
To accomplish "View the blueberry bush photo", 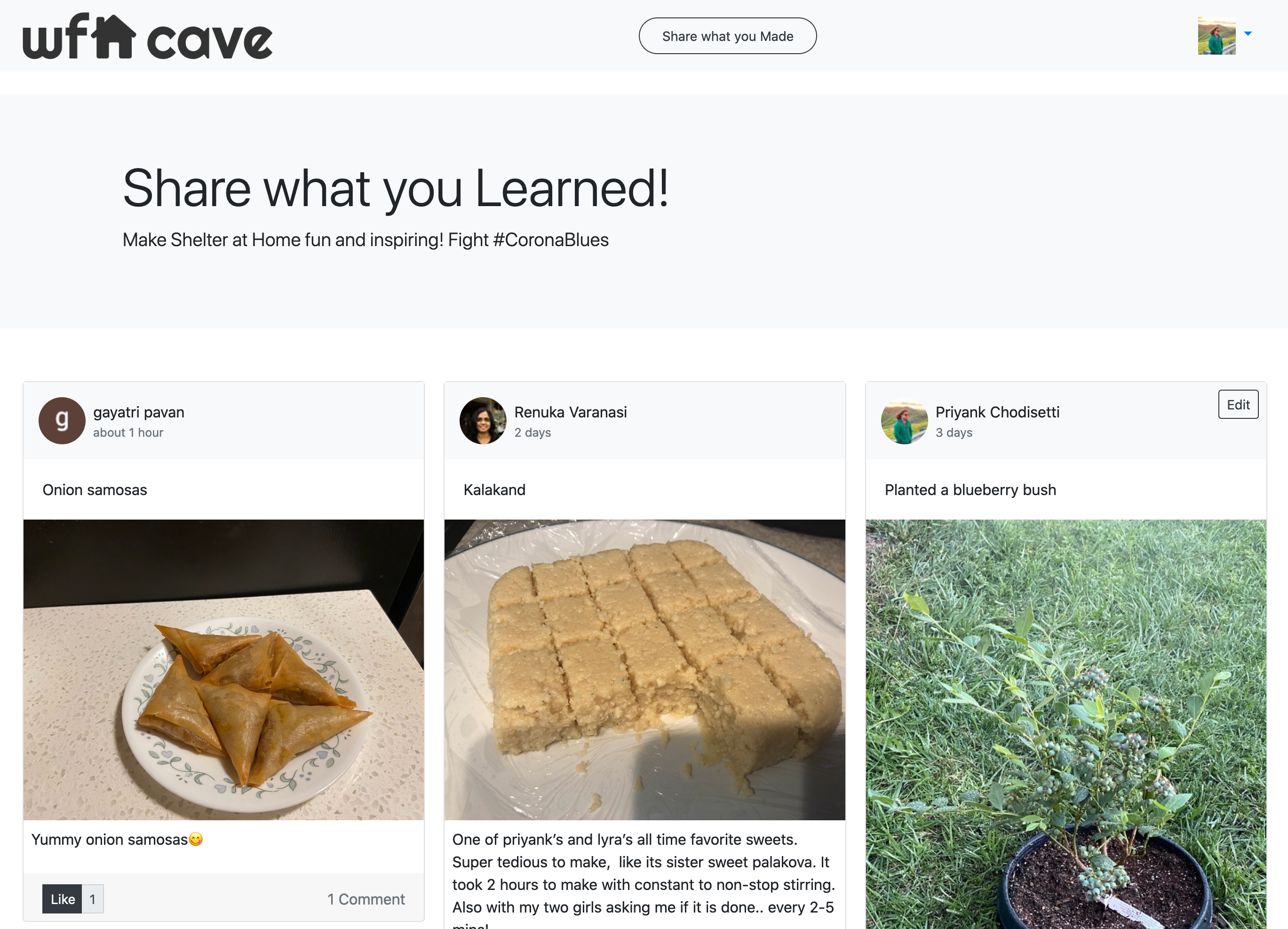I will (1066, 724).
